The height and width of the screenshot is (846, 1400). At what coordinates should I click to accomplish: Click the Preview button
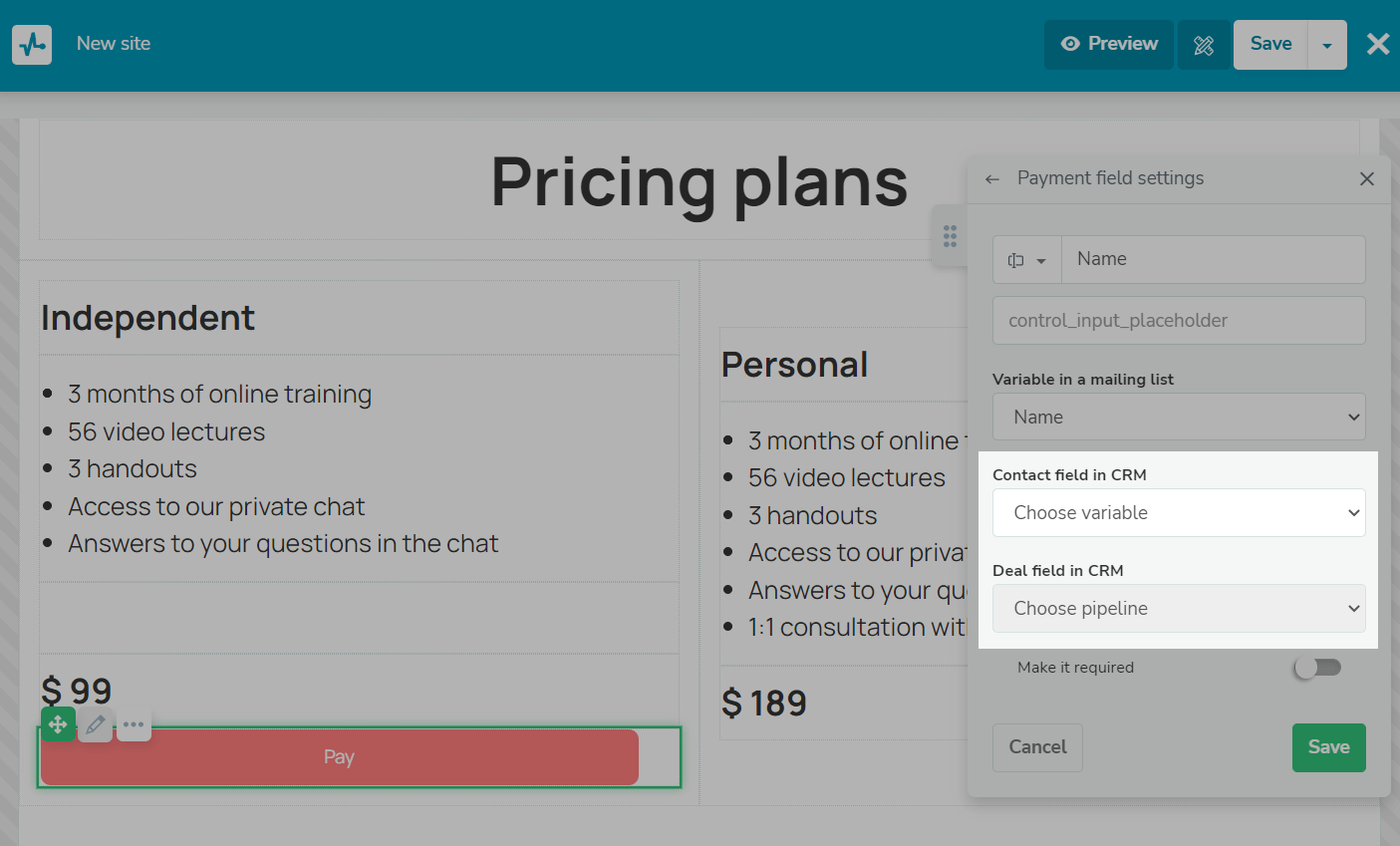[1109, 45]
